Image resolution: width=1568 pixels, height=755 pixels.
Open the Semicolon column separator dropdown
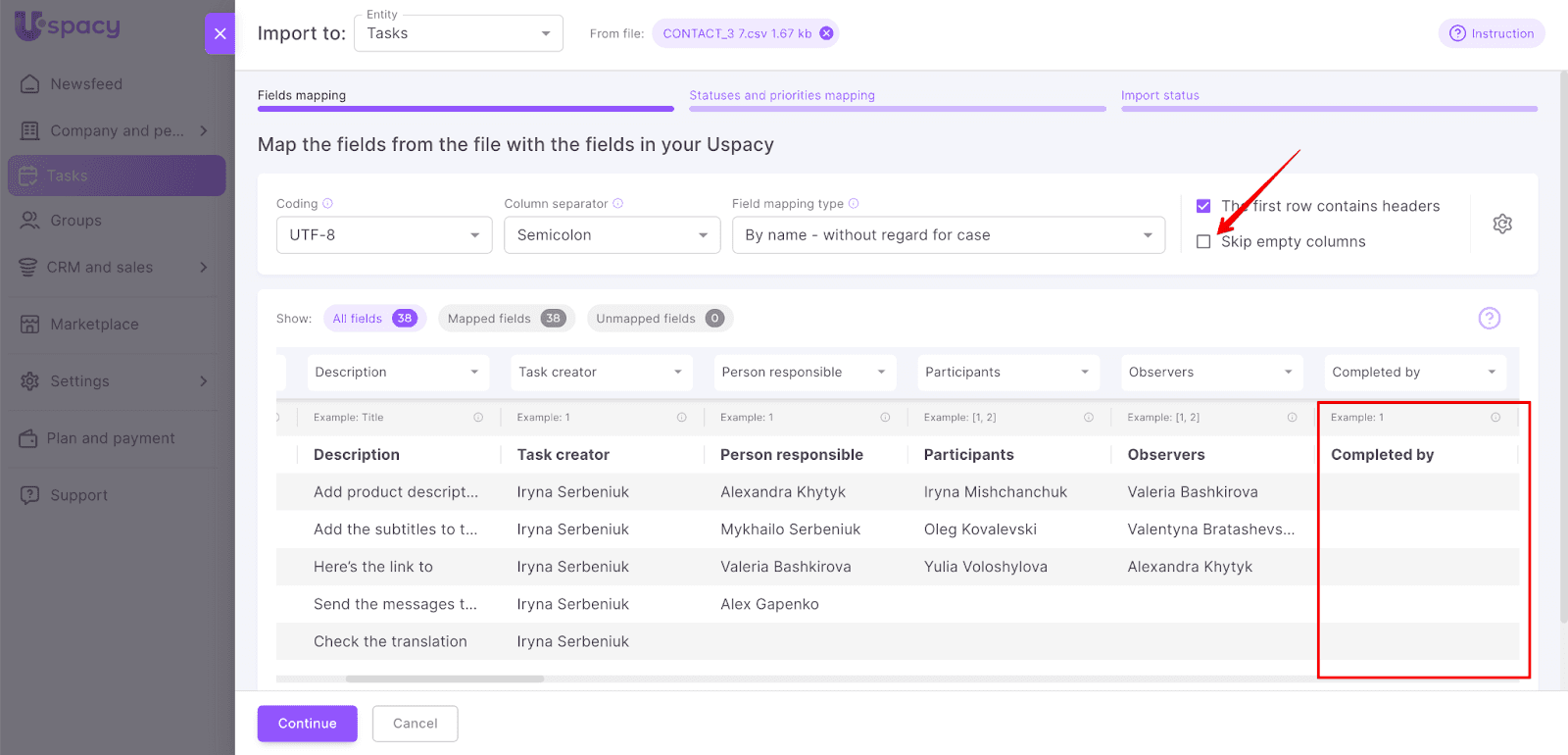pyautogui.click(x=612, y=235)
